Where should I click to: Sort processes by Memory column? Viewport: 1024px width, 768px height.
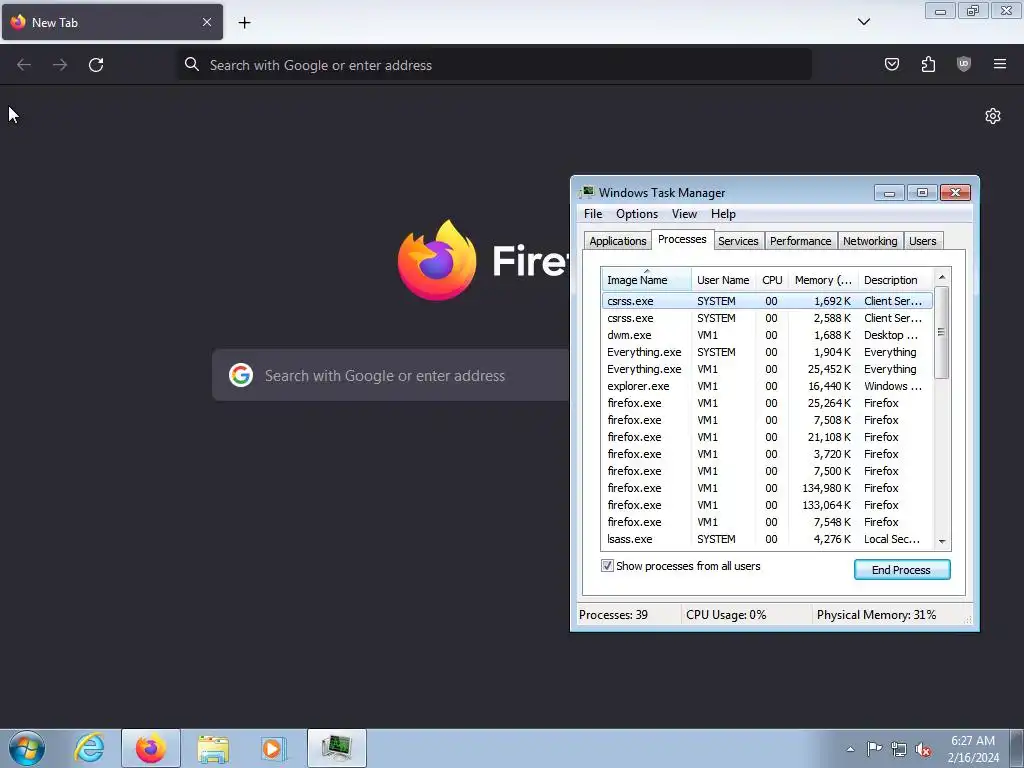[x=823, y=280]
